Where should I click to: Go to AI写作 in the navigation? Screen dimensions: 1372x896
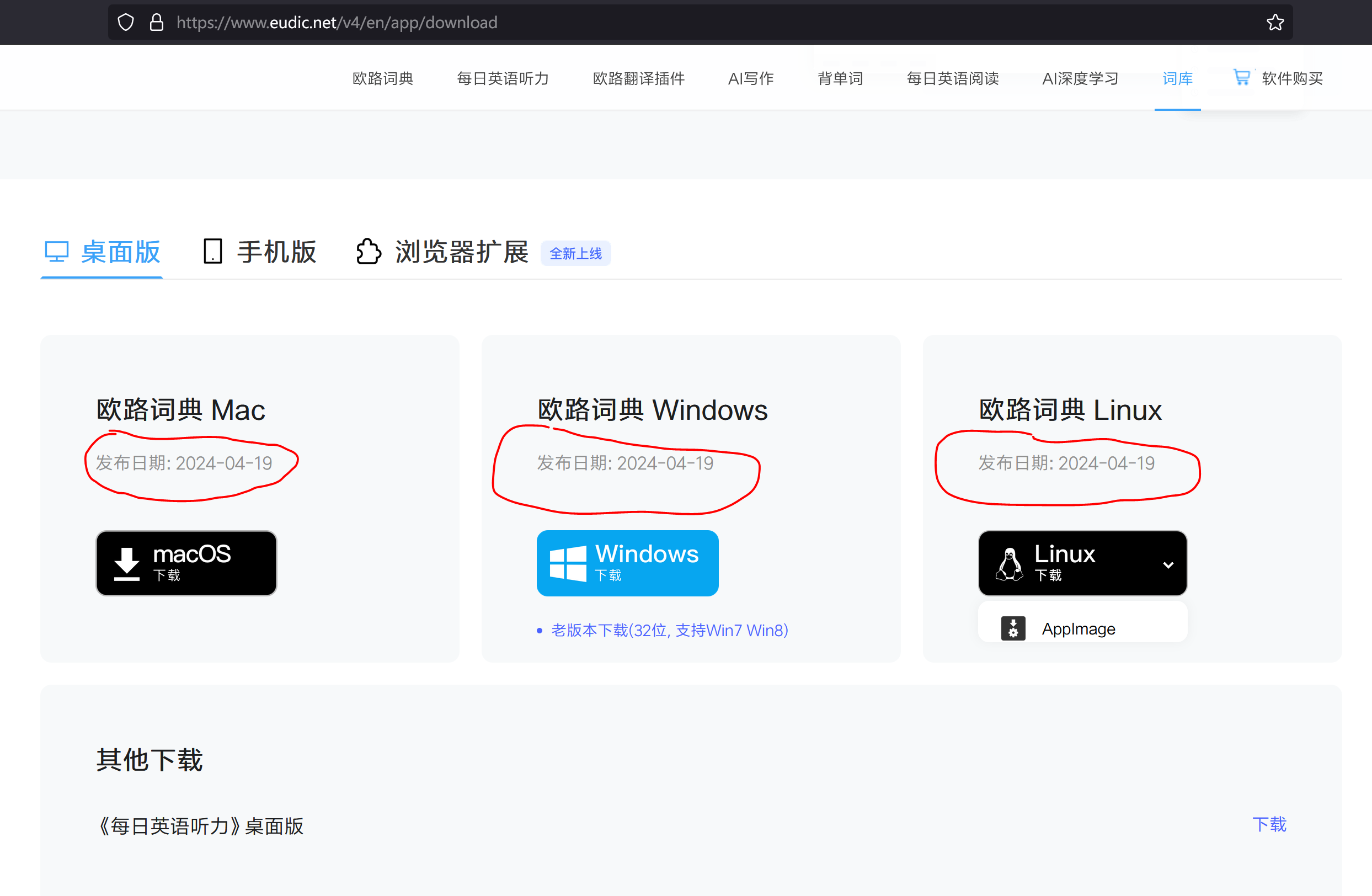click(x=751, y=78)
